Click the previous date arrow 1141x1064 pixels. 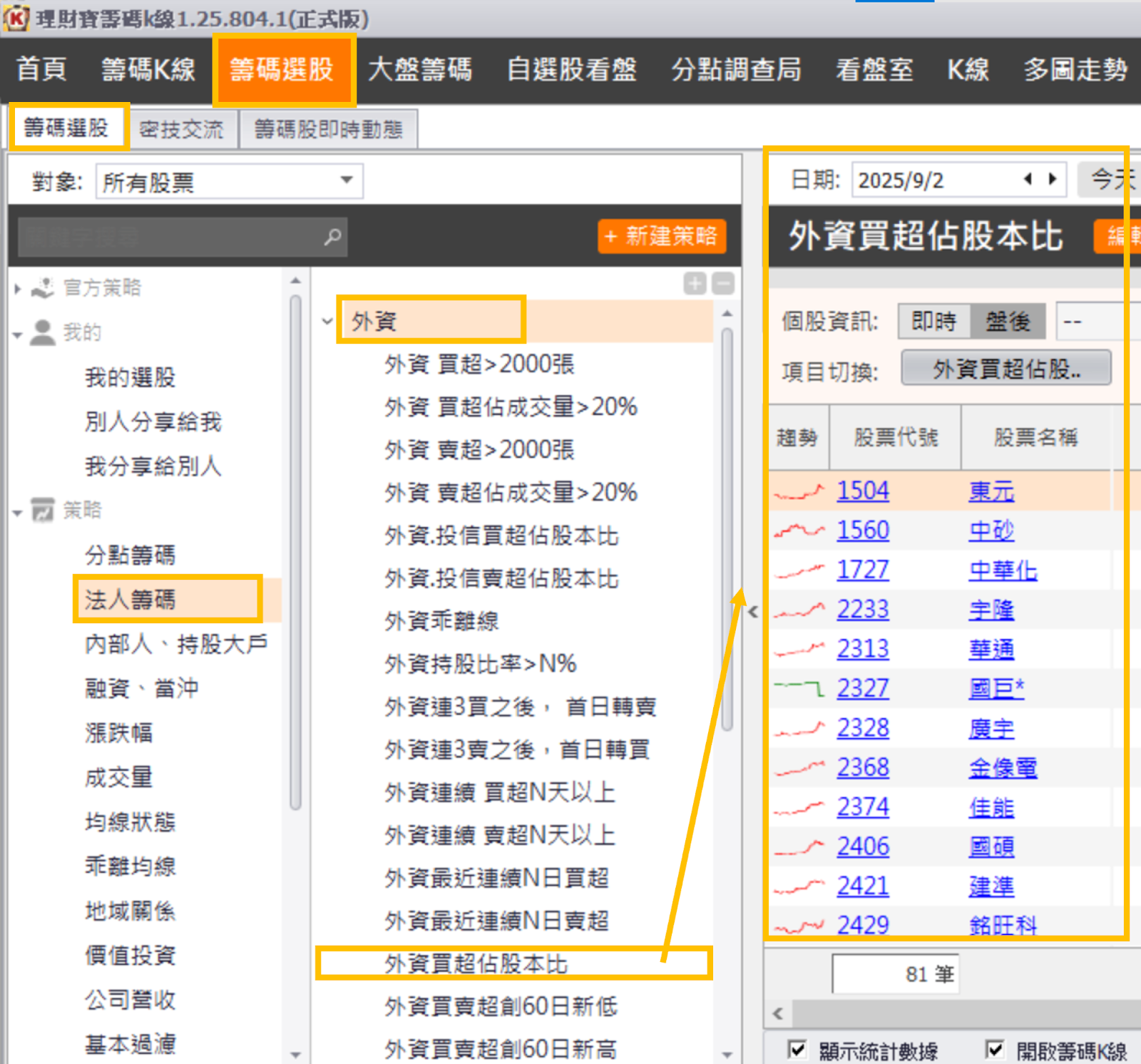point(1028,179)
